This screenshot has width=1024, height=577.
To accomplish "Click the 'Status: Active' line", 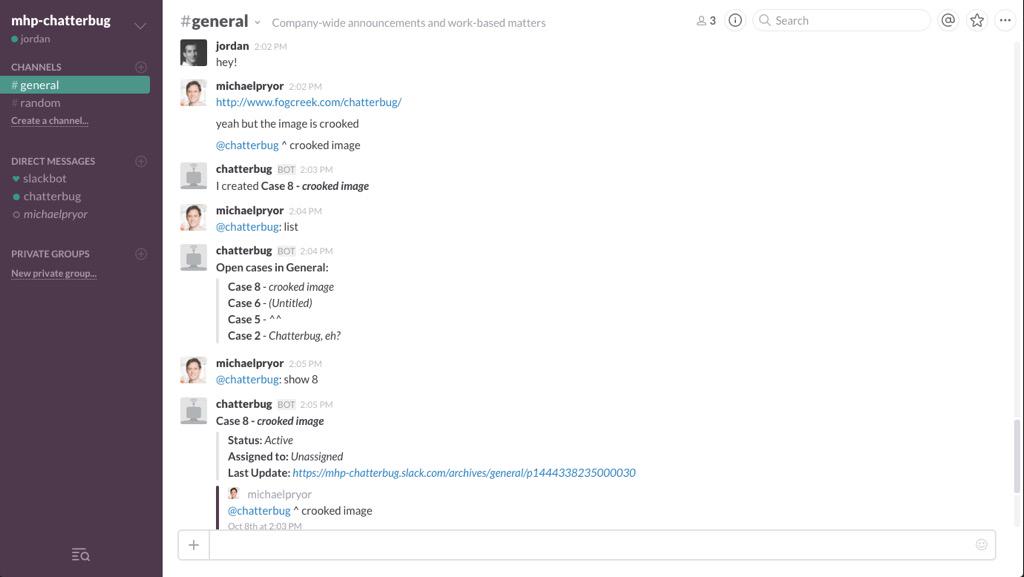I will [260, 440].
